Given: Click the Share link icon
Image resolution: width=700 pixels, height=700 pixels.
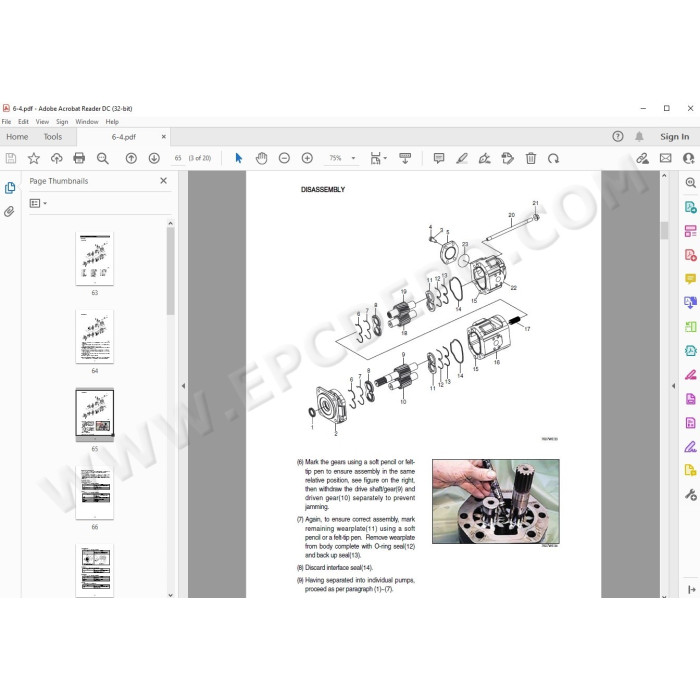Looking at the screenshot, I should tap(642, 158).
